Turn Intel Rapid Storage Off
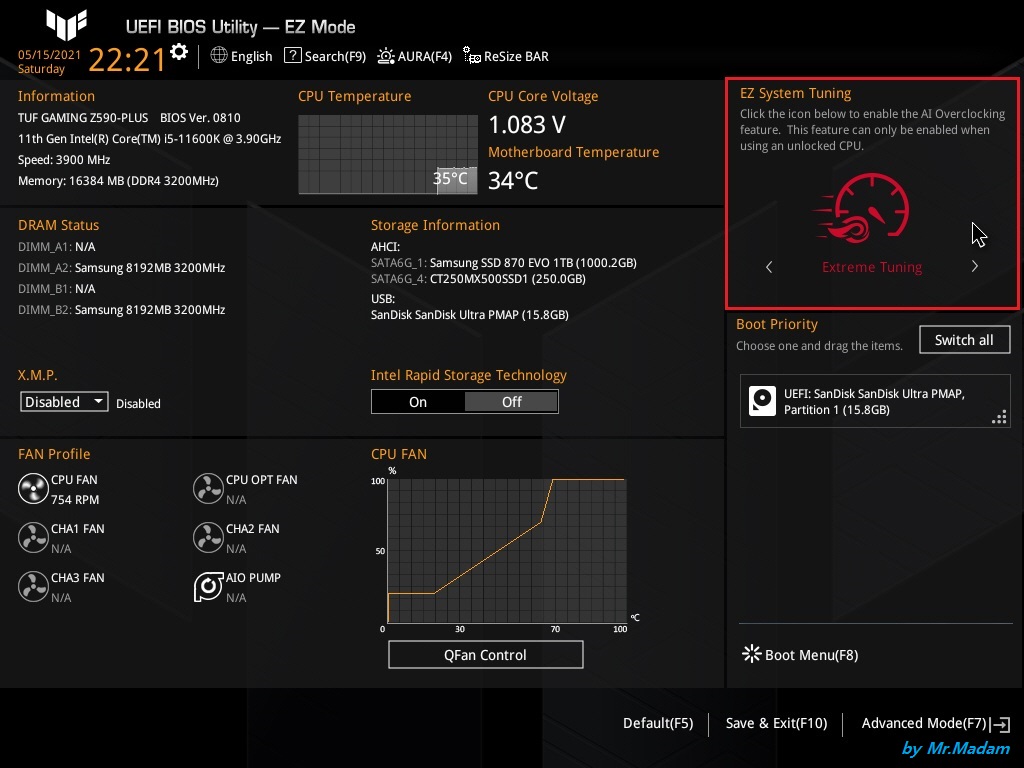The width and height of the screenshot is (1024, 768). point(511,402)
